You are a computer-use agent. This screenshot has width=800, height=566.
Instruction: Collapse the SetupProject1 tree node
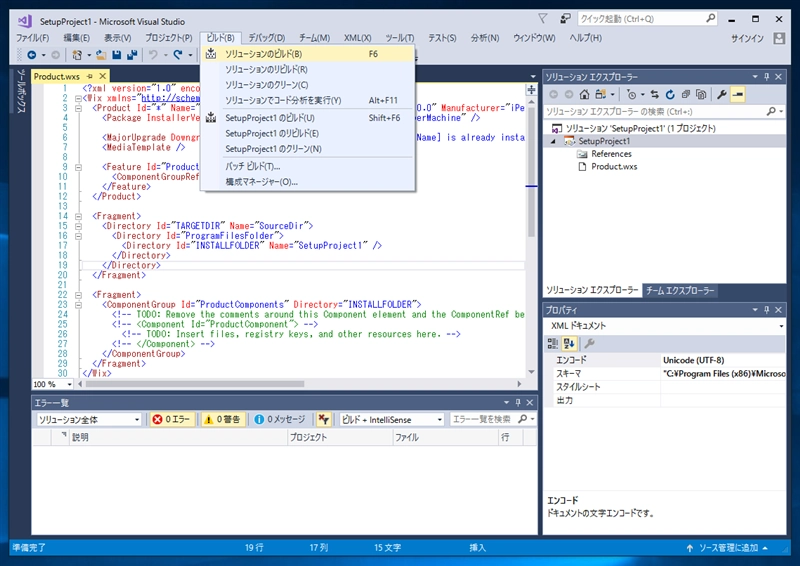point(554,141)
